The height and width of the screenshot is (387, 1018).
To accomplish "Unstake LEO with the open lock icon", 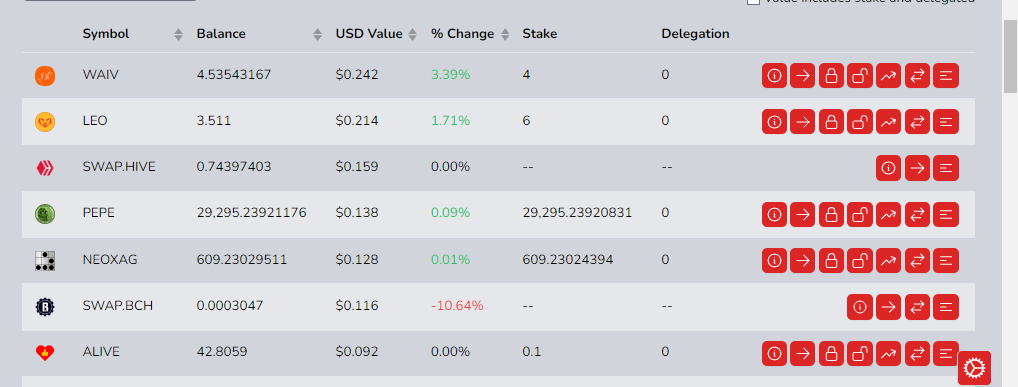I will [x=860, y=121].
